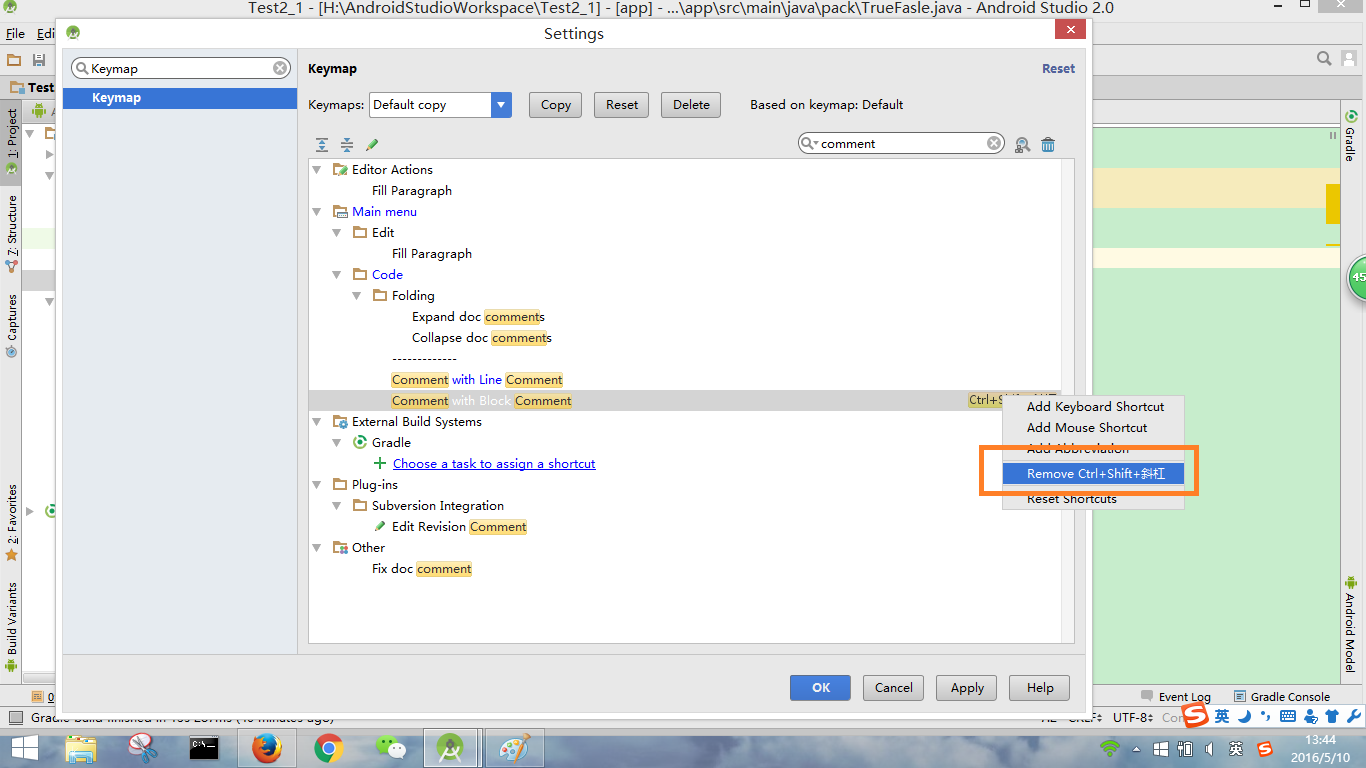Click the pencil edit shortcut icon
1366x768 pixels.
[372, 145]
